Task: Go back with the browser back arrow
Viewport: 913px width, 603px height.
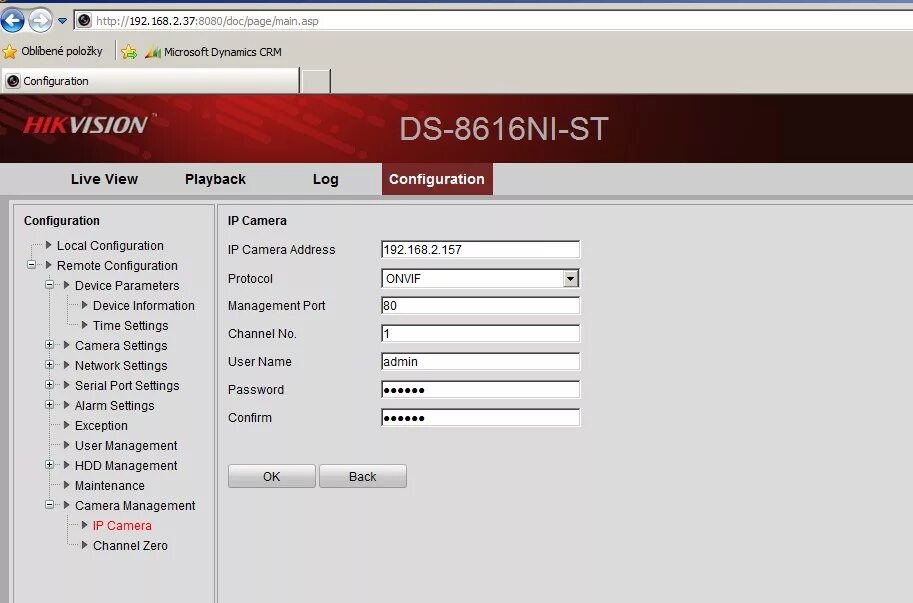Action: click(12, 20)
